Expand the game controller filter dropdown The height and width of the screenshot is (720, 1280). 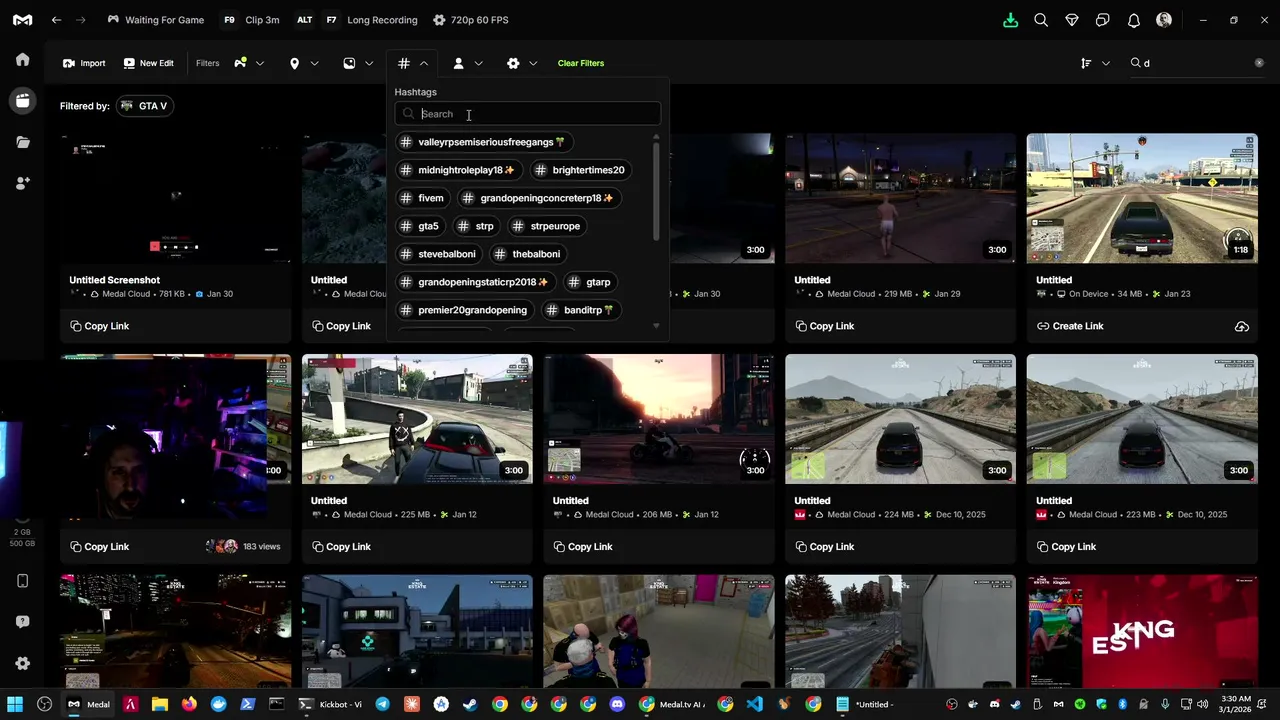[x=249, y=63]
